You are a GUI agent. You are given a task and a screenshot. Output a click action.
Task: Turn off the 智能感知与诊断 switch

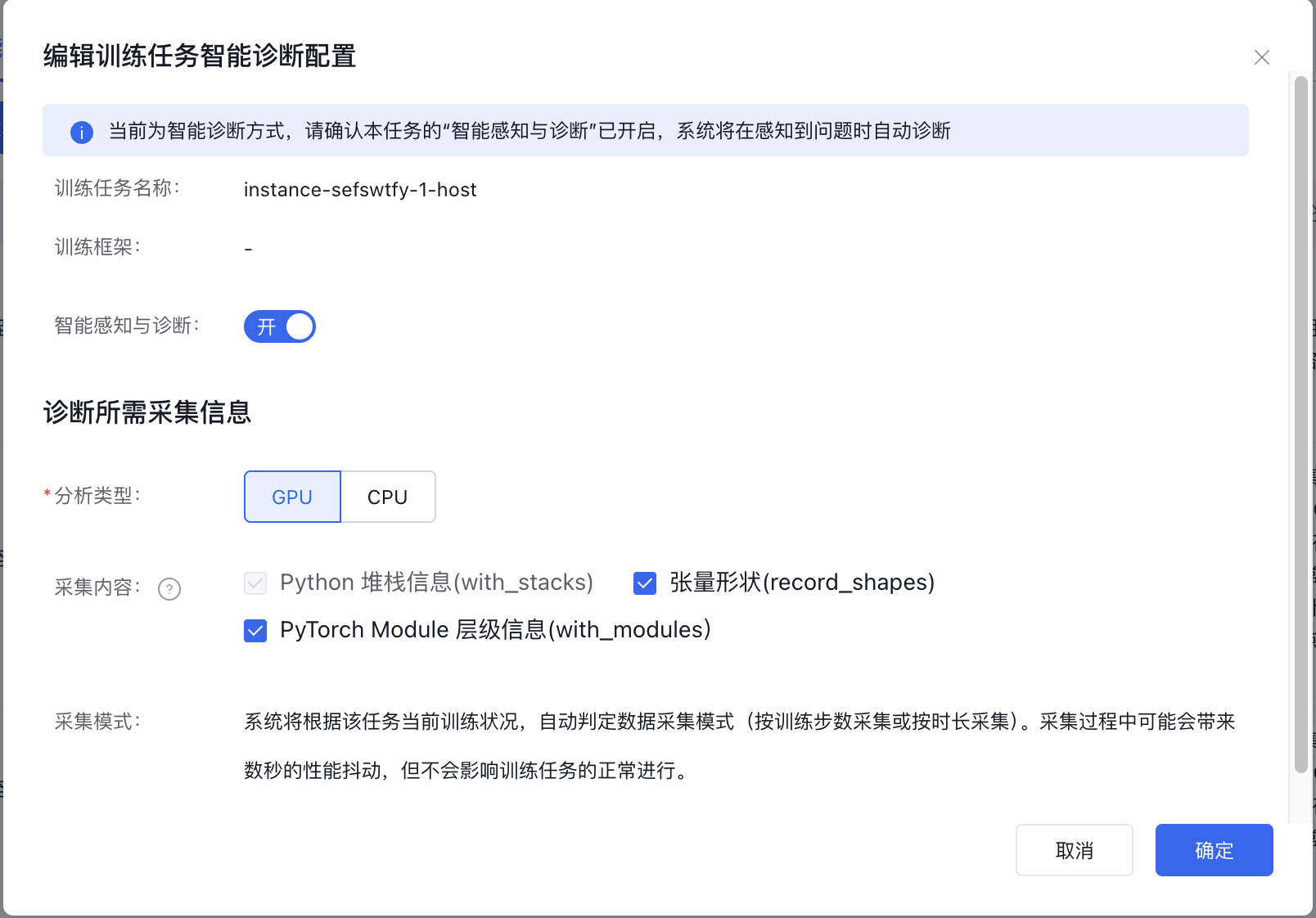[280, 326]
